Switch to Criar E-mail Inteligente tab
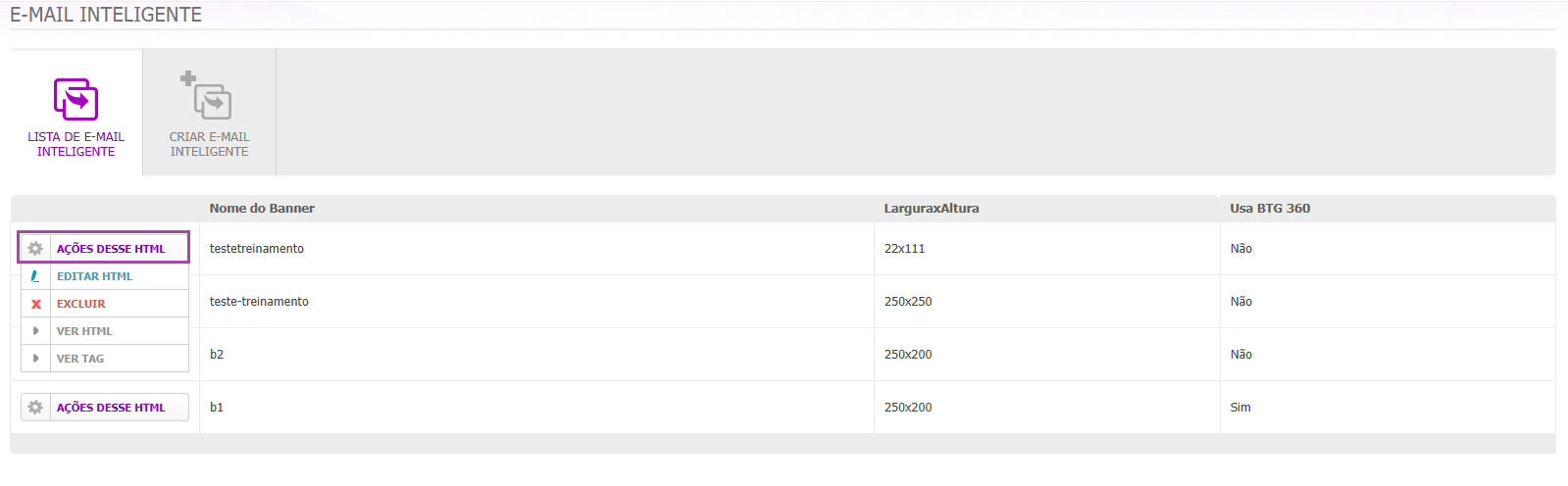 [209, 112]
